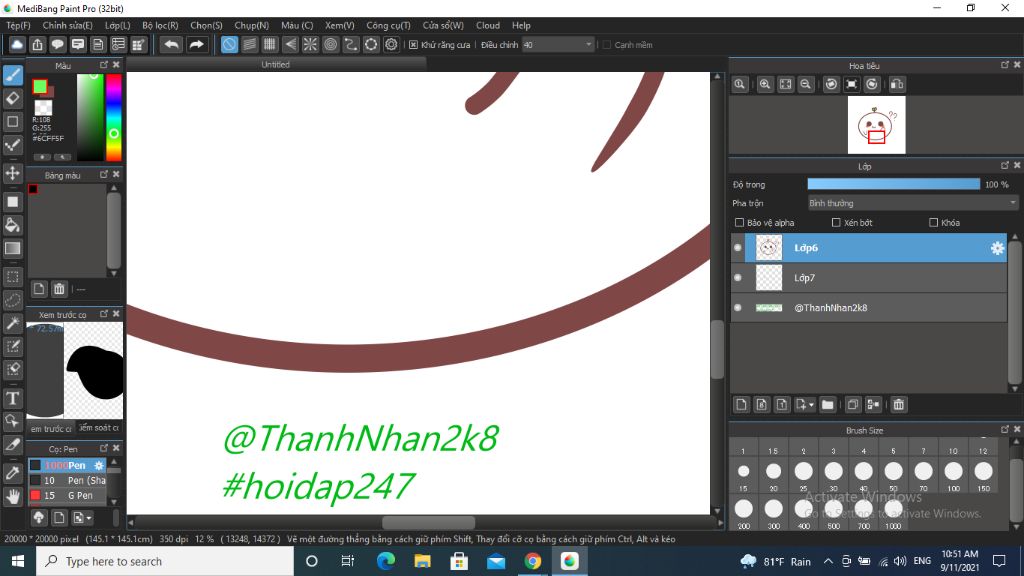Select the Brush tool in left toolbar

click(x=13, y=75)
